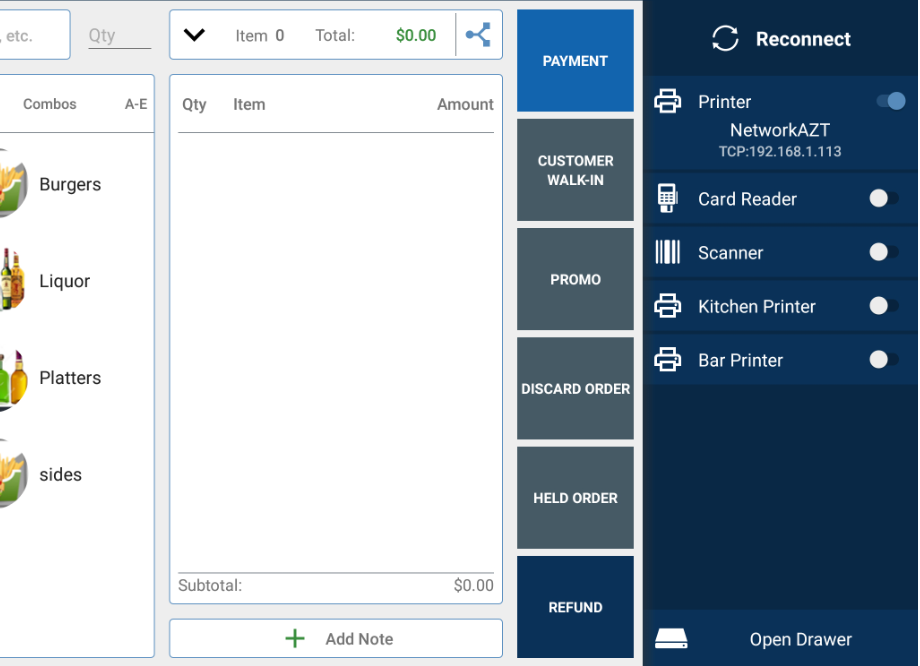Screen dimensions: 920x666
Task: Enable the Kitchen Printer switch
Action: point(883,307)
